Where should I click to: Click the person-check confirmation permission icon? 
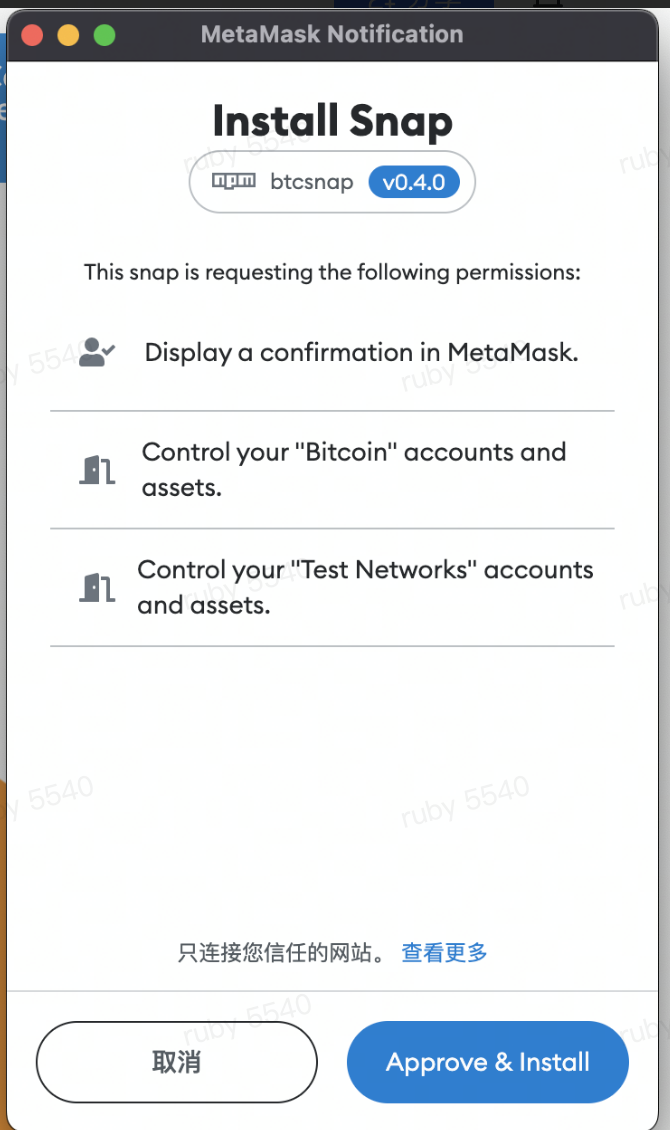tap(96, 352)
